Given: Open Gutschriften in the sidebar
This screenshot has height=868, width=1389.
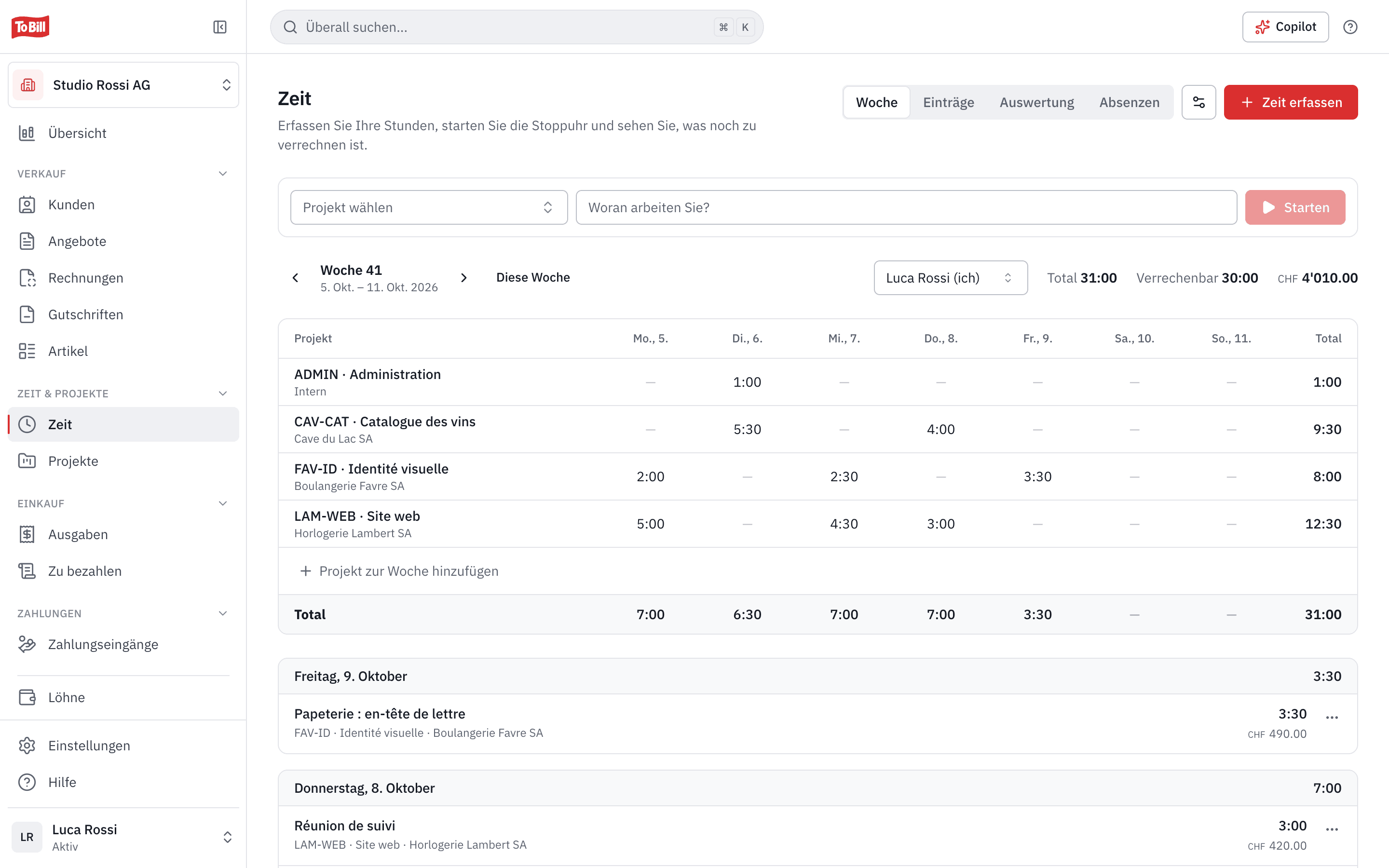Looking at the screenshot, I should click(x=123, y=314).
